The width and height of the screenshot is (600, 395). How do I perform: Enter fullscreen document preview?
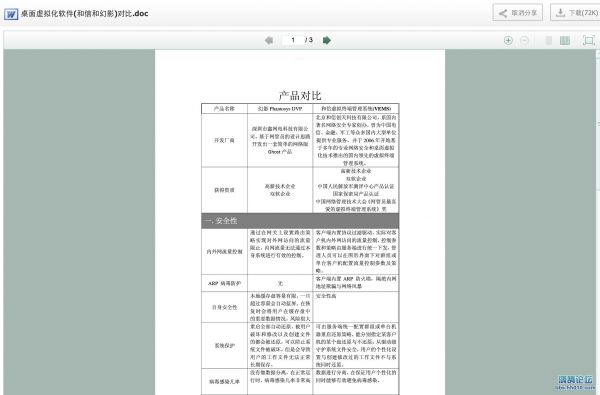[589, 40]
